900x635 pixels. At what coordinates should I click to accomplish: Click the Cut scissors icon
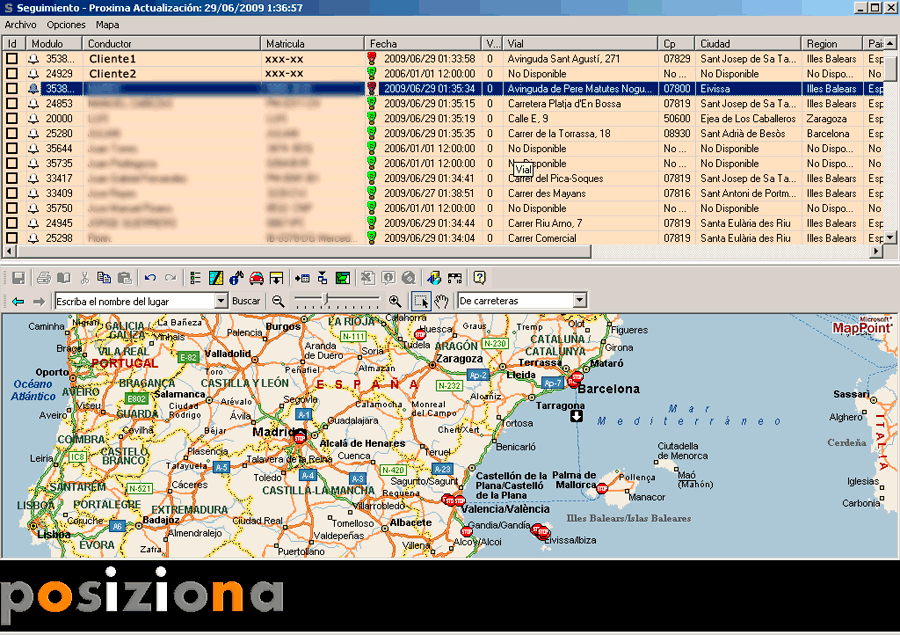pyautogui.click(x=84, y=278)
